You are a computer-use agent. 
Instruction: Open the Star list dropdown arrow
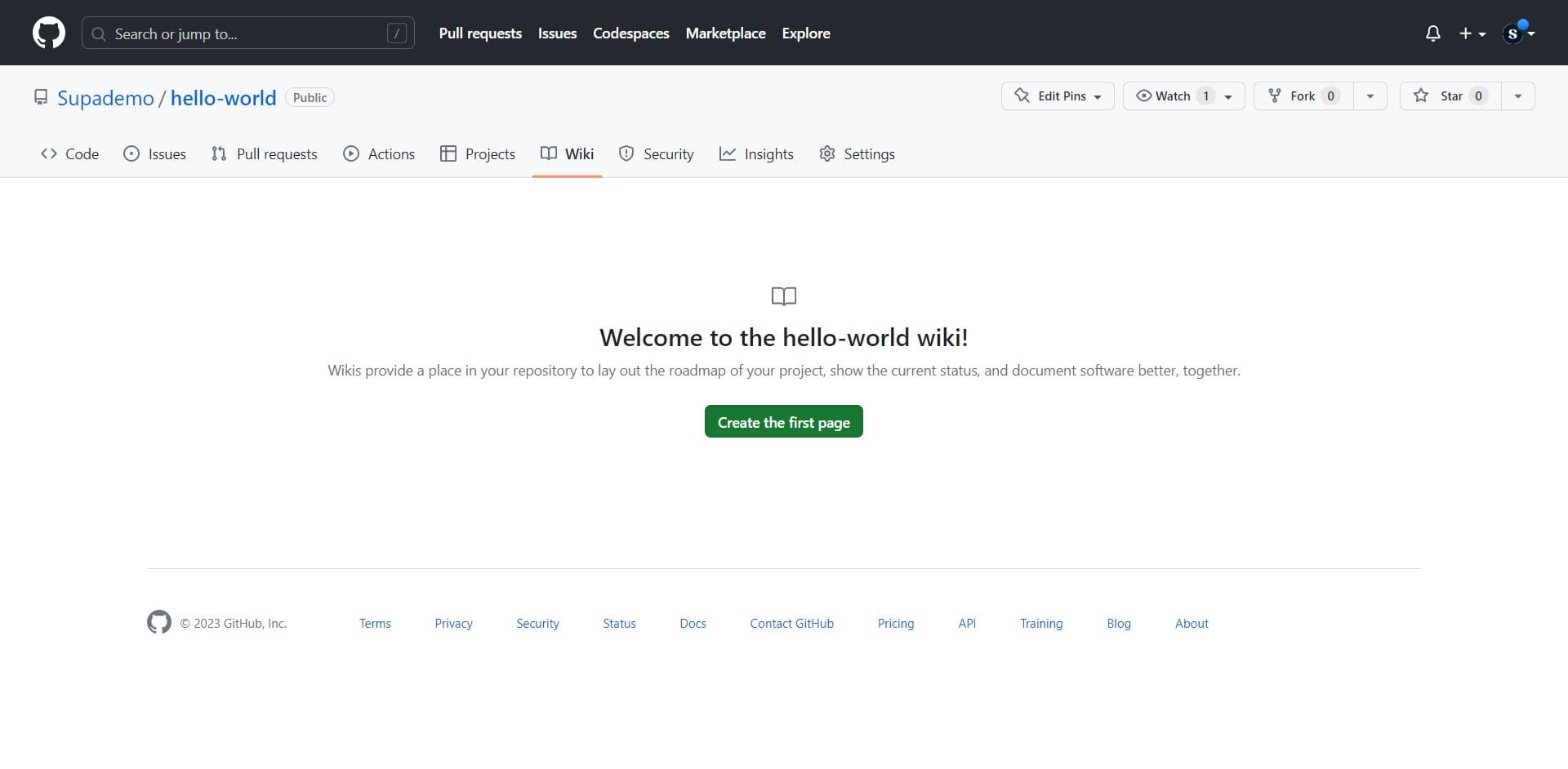click(x=1518, y=96)
